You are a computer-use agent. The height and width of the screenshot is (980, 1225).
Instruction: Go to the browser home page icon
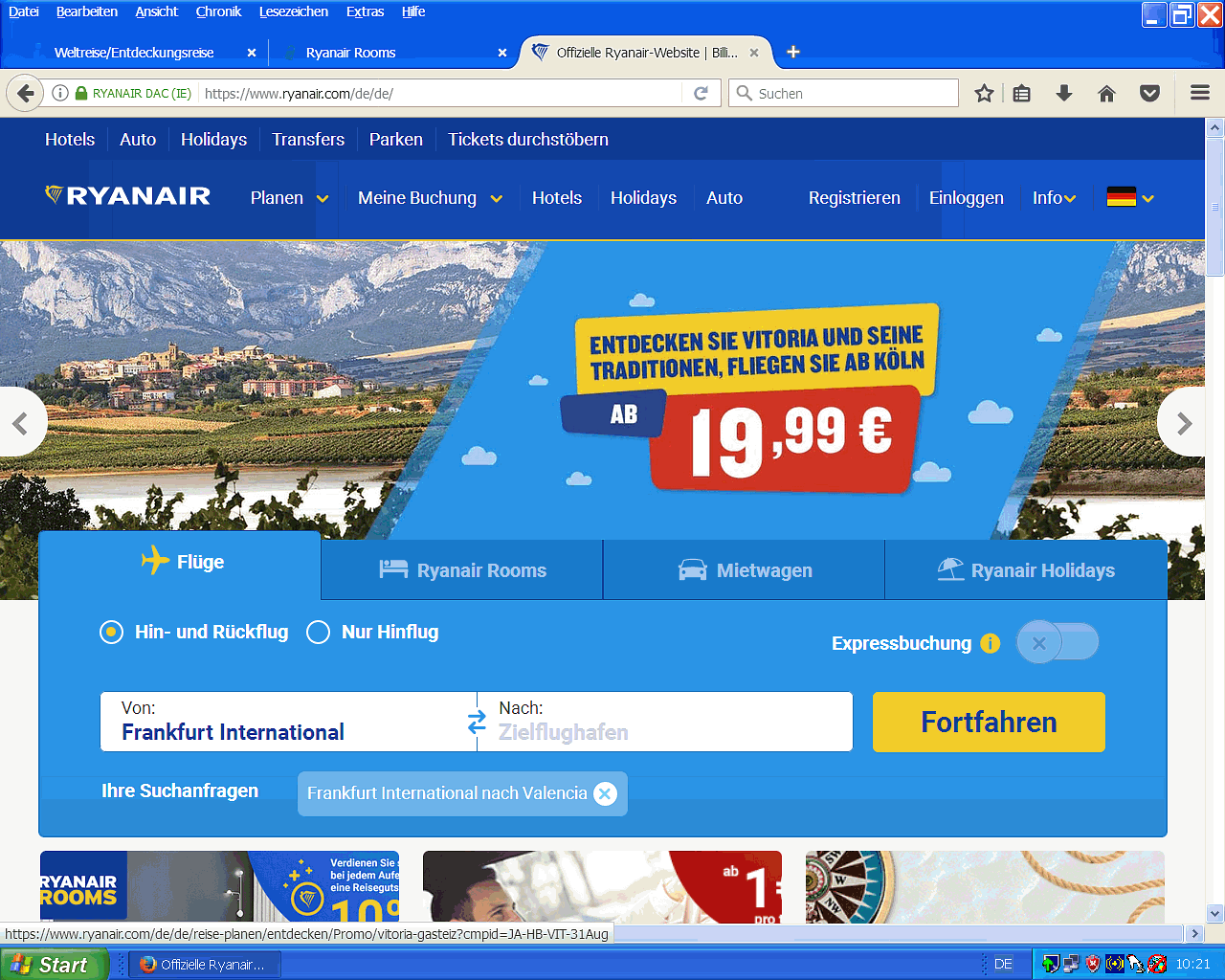[1106, 93]
